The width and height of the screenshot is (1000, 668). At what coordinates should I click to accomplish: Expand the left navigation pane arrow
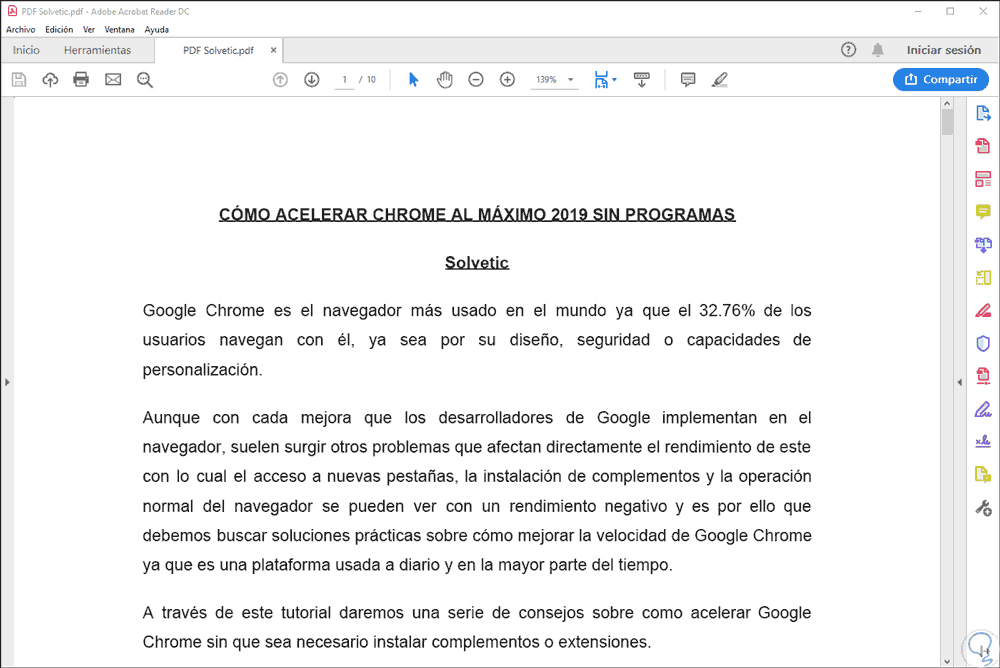(x=7, y=382)
